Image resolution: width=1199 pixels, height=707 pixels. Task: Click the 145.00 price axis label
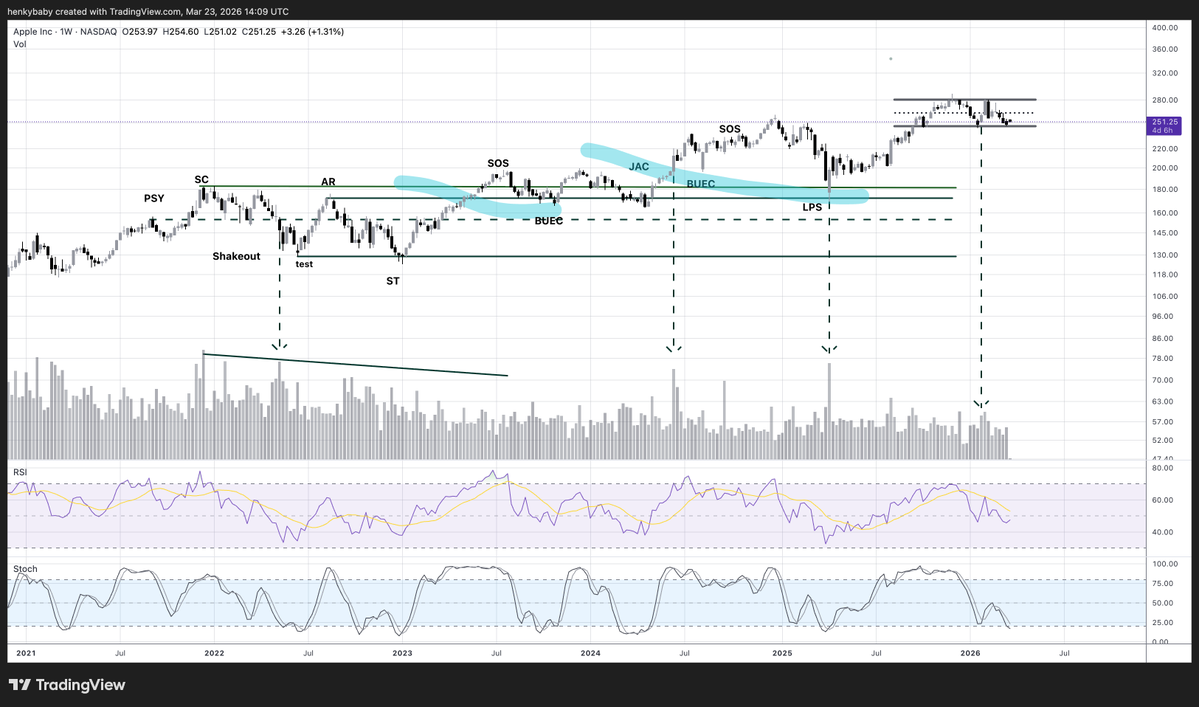point(1165,233)
